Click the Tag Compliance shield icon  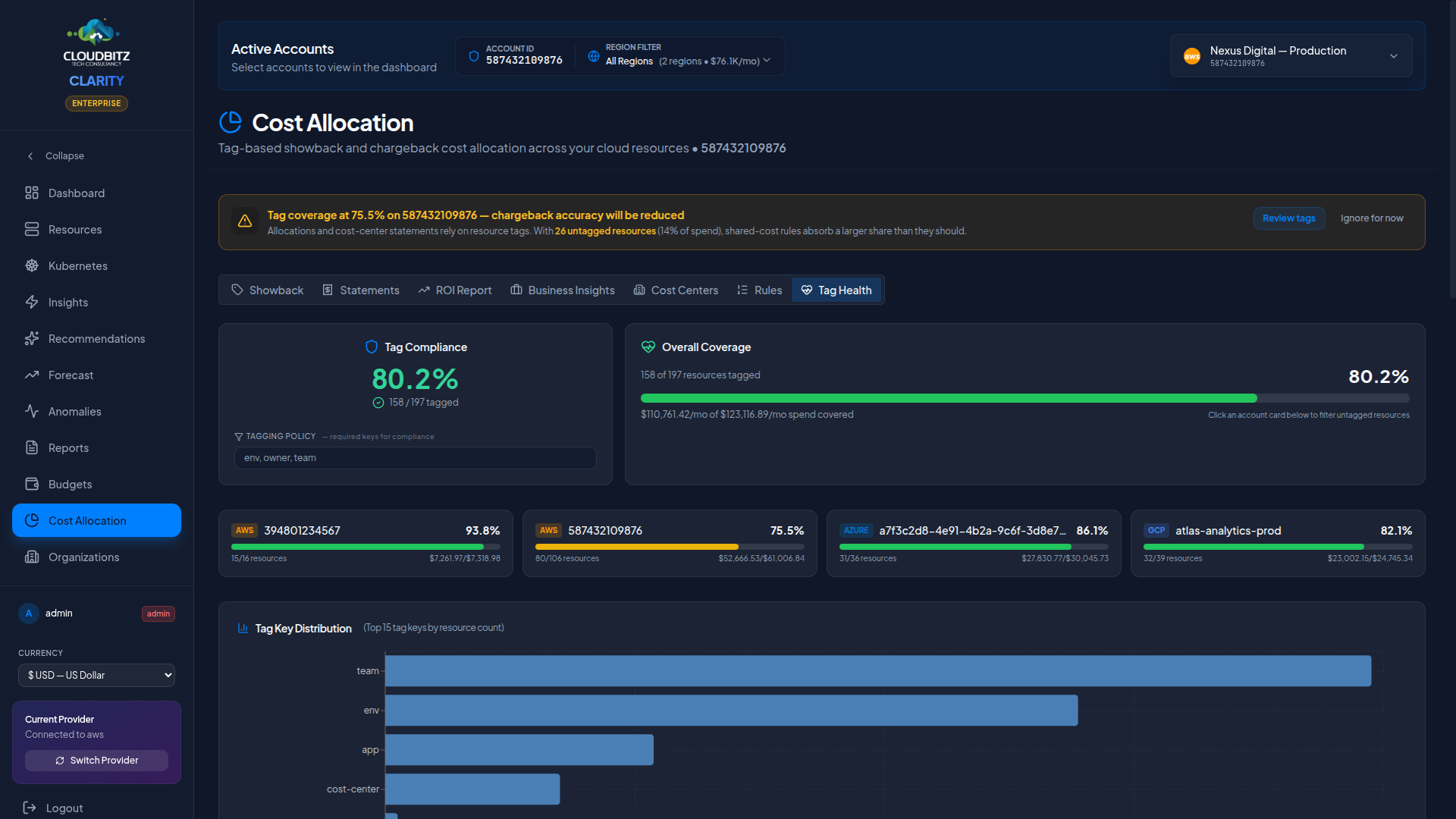[x=372, y=347]
